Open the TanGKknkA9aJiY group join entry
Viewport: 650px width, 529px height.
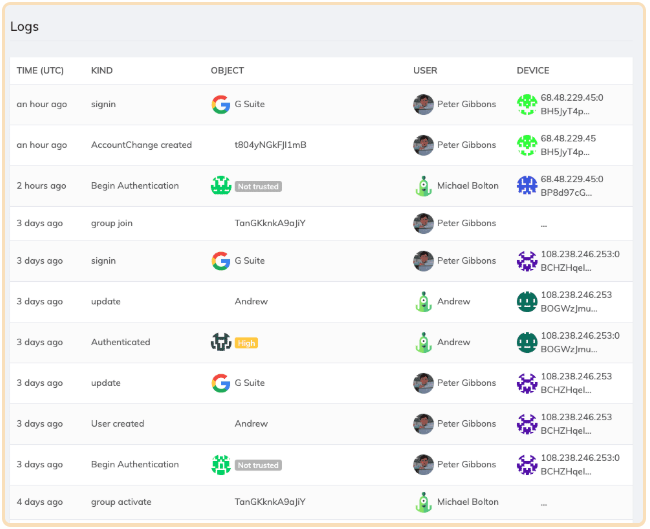coord(269,223)
